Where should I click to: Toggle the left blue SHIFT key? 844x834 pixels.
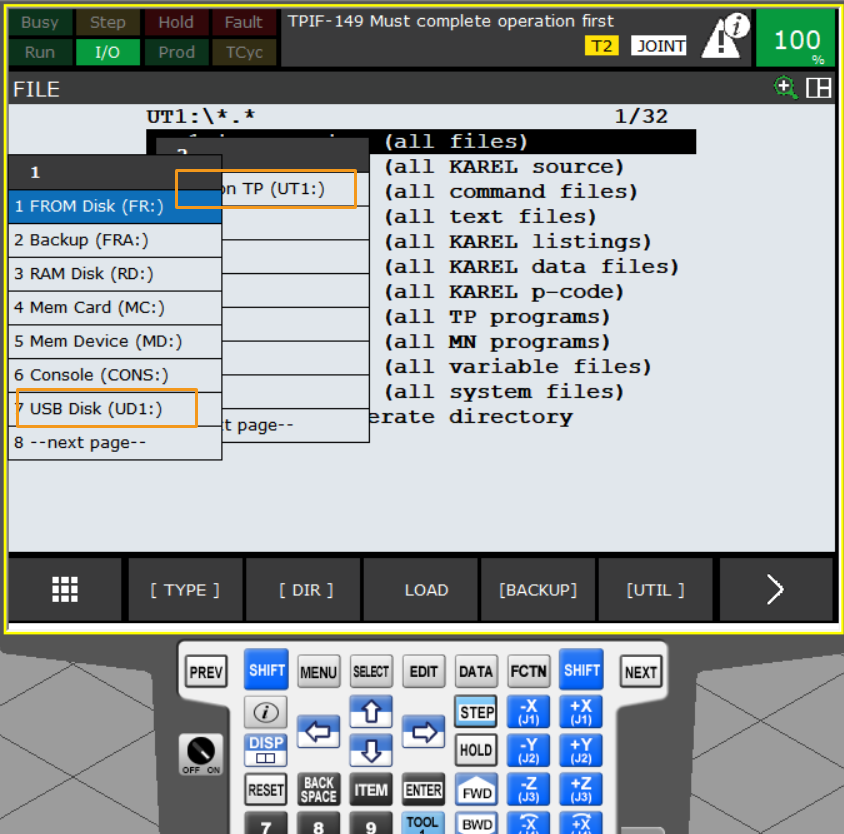(x=266, y=670)
